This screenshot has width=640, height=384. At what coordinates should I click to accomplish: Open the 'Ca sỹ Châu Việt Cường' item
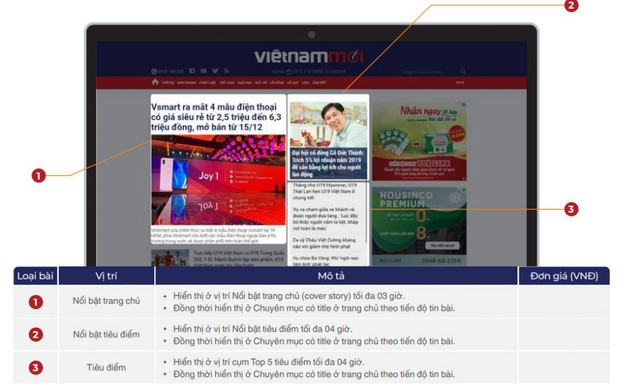click(x=324, y=243)
